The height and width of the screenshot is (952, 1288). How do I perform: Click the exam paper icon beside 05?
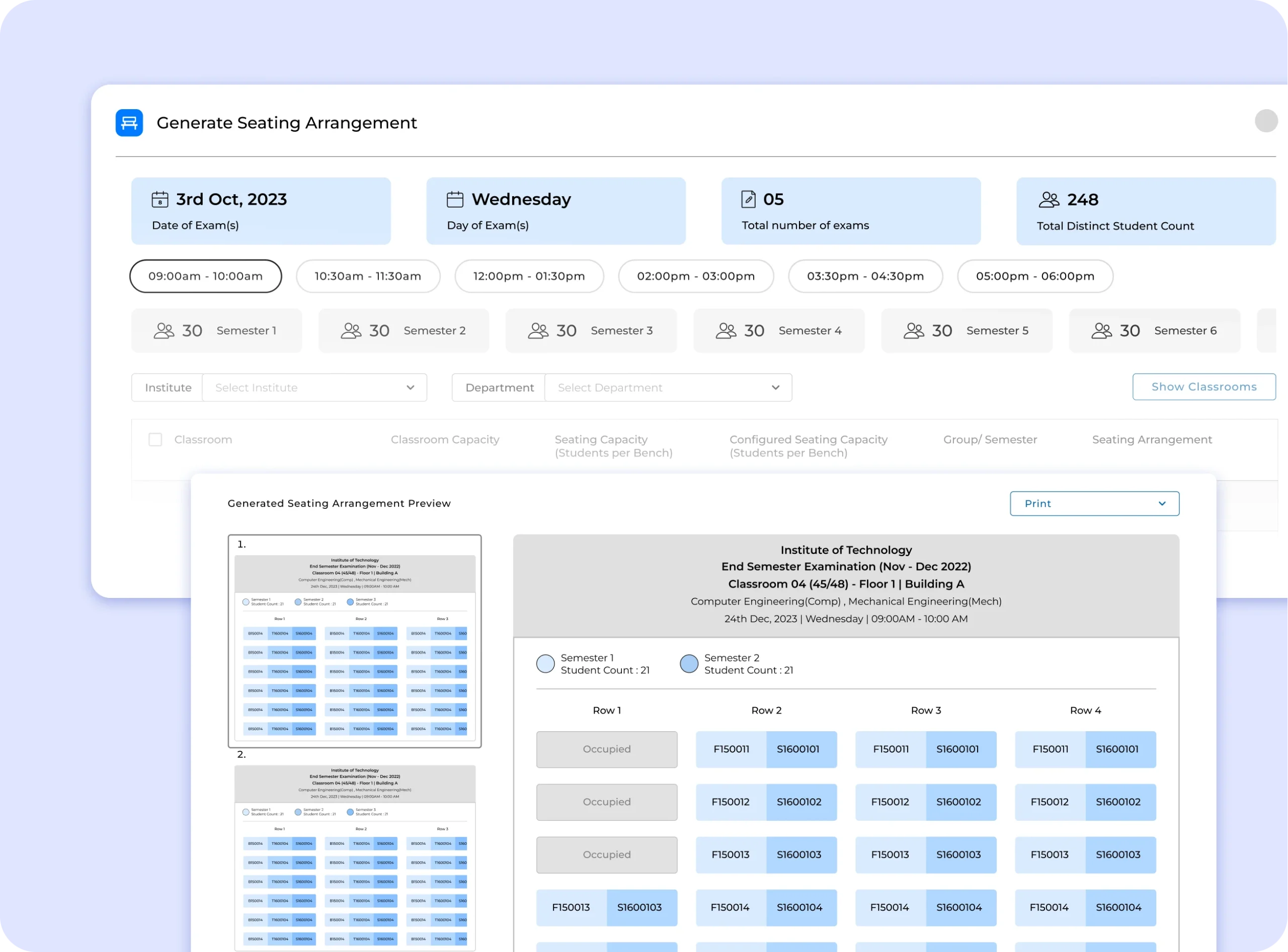pyautogui.click(x=748, y=199)
